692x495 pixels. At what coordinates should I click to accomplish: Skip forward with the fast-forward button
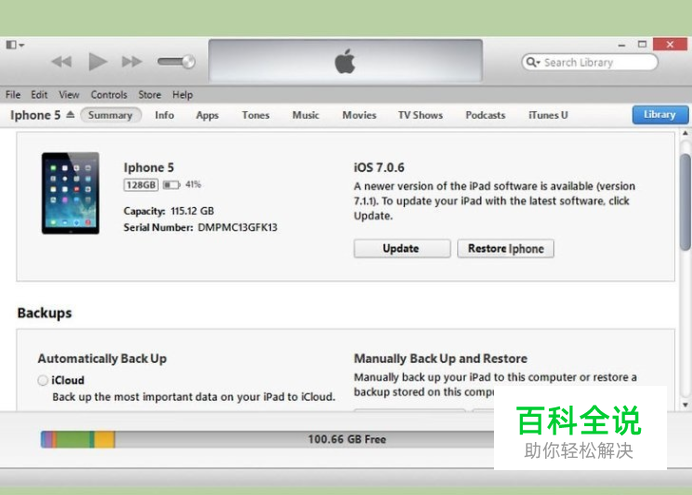point(132,61)
